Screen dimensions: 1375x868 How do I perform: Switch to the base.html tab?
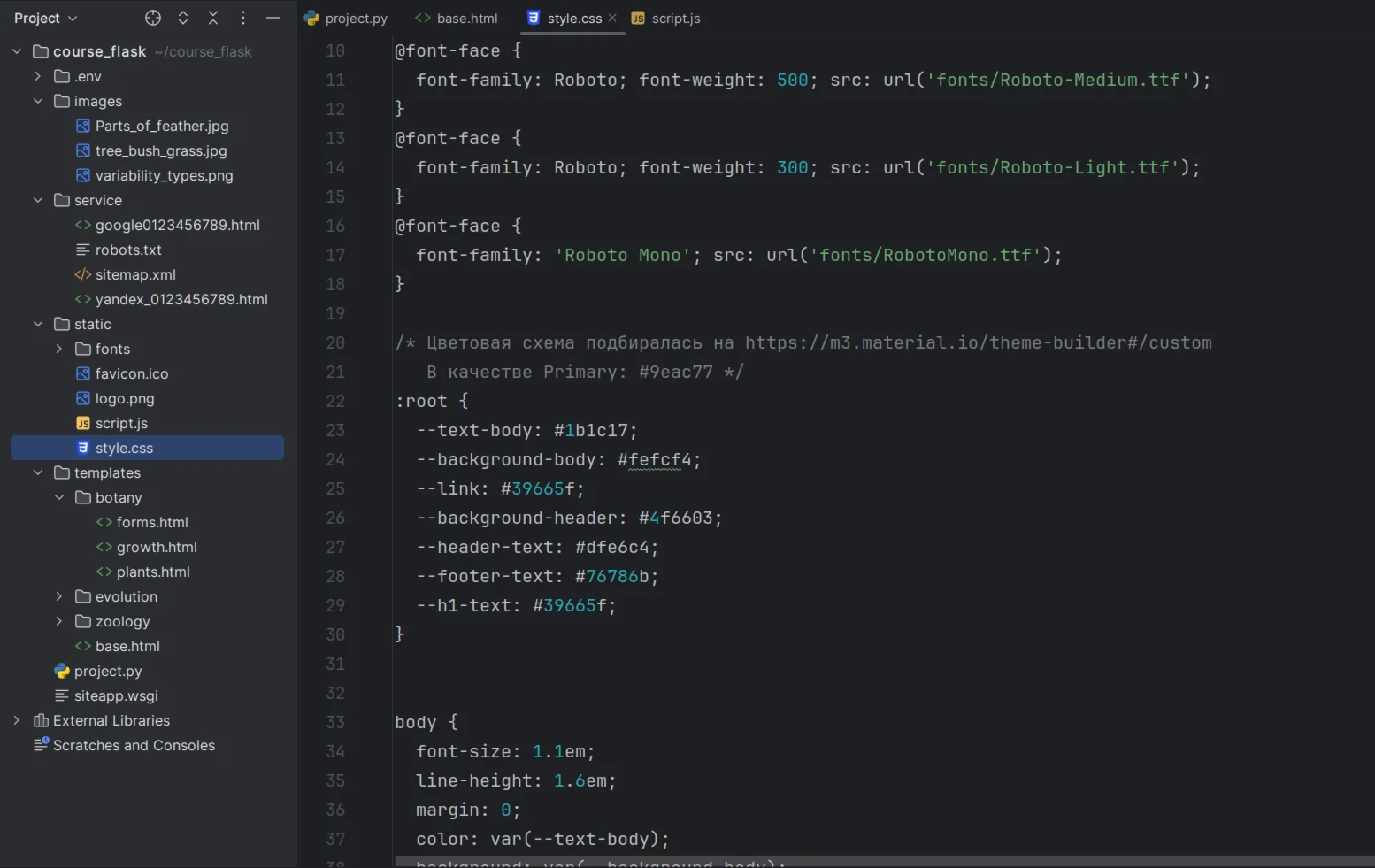pos(457,19)
